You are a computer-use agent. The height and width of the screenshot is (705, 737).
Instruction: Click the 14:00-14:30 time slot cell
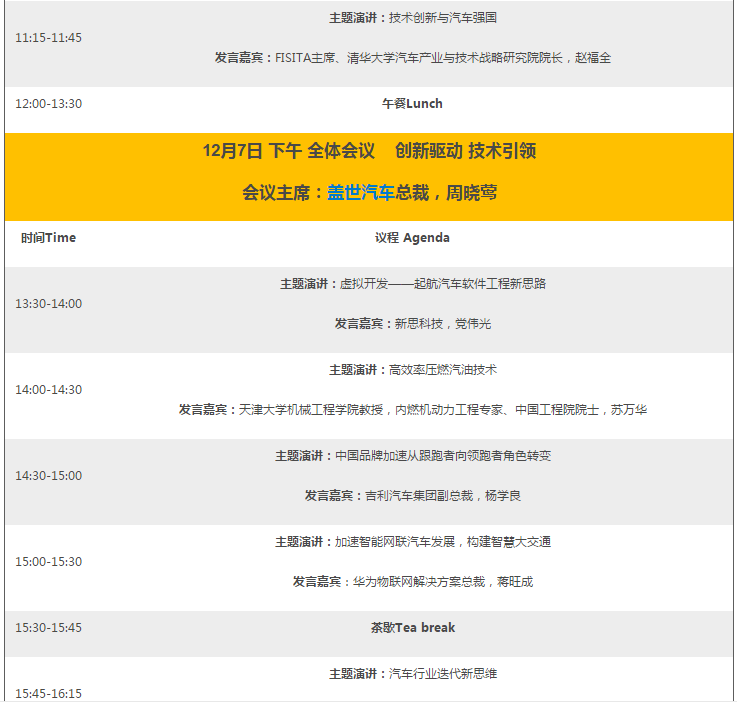(x=48, y=390)
